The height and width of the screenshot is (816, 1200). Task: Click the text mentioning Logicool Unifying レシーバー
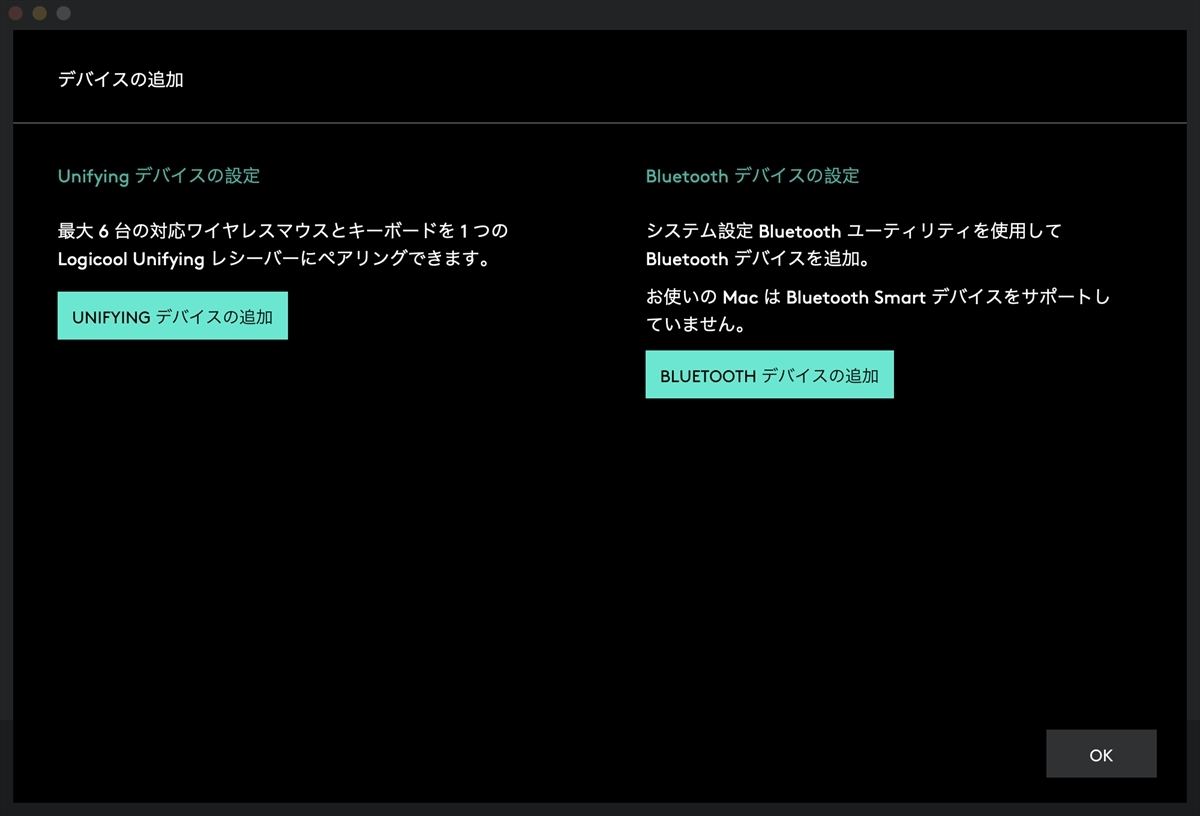coord(283,245)
